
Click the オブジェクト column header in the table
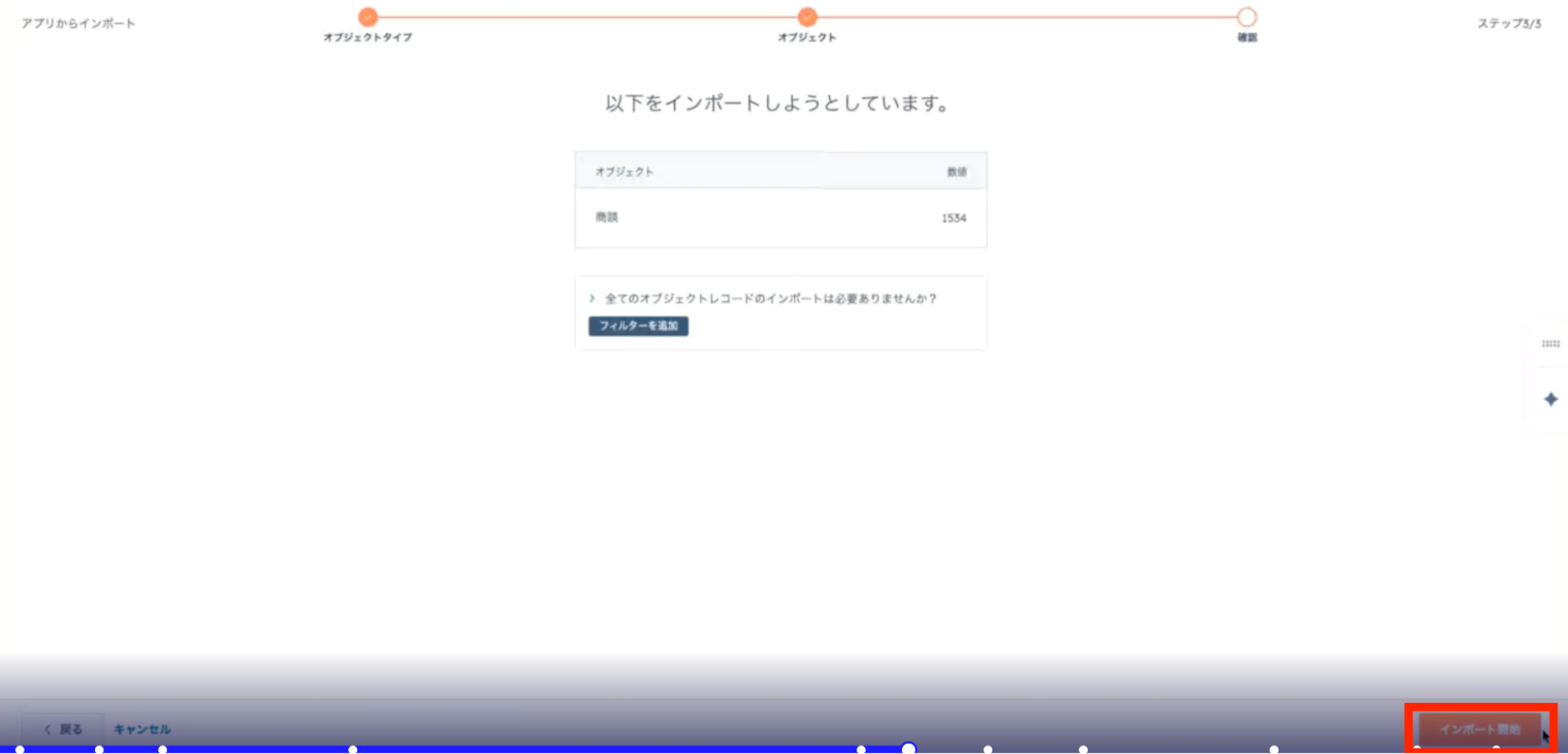624,171
